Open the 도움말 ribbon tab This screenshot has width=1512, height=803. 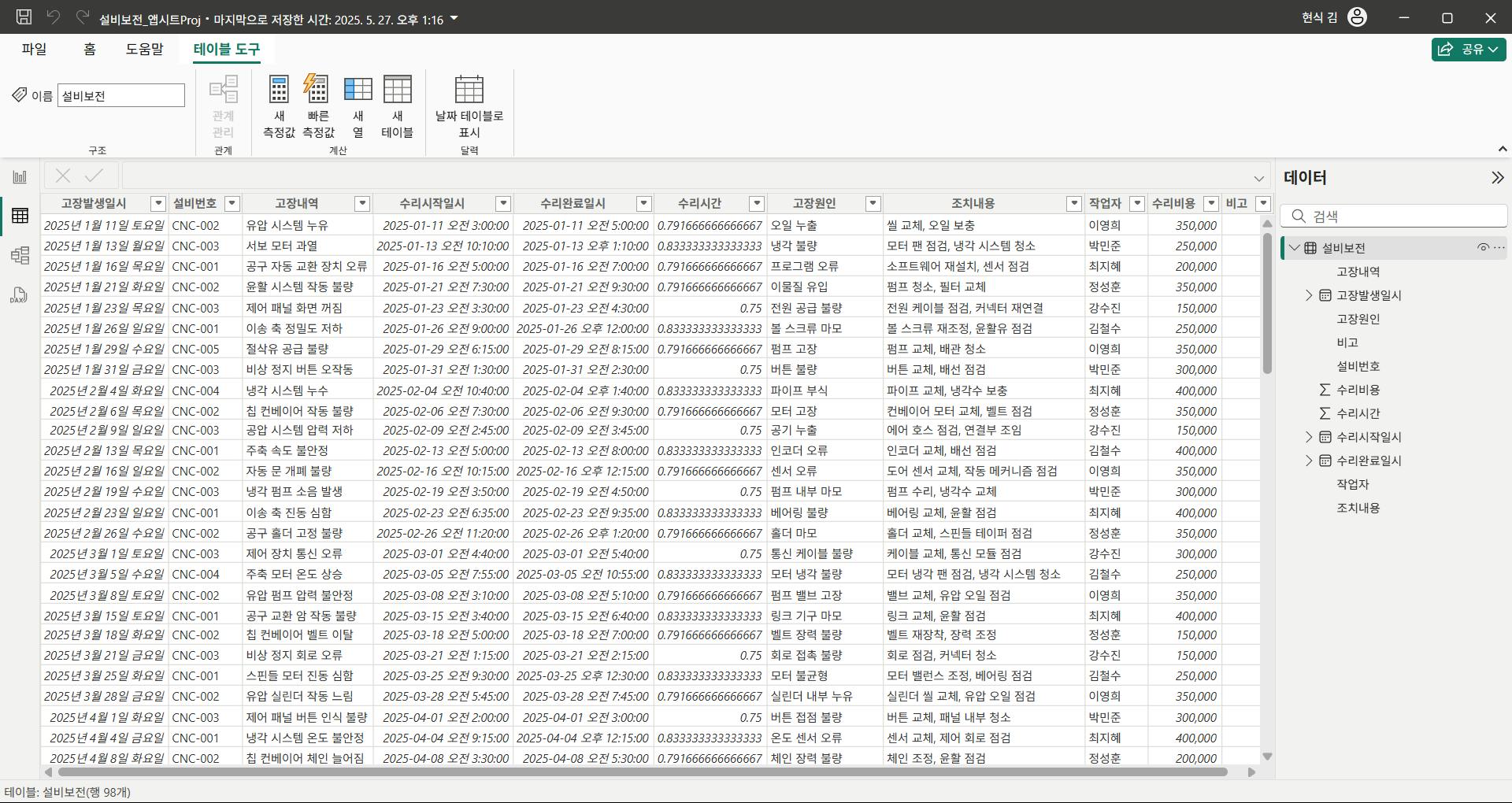[145, 49]
